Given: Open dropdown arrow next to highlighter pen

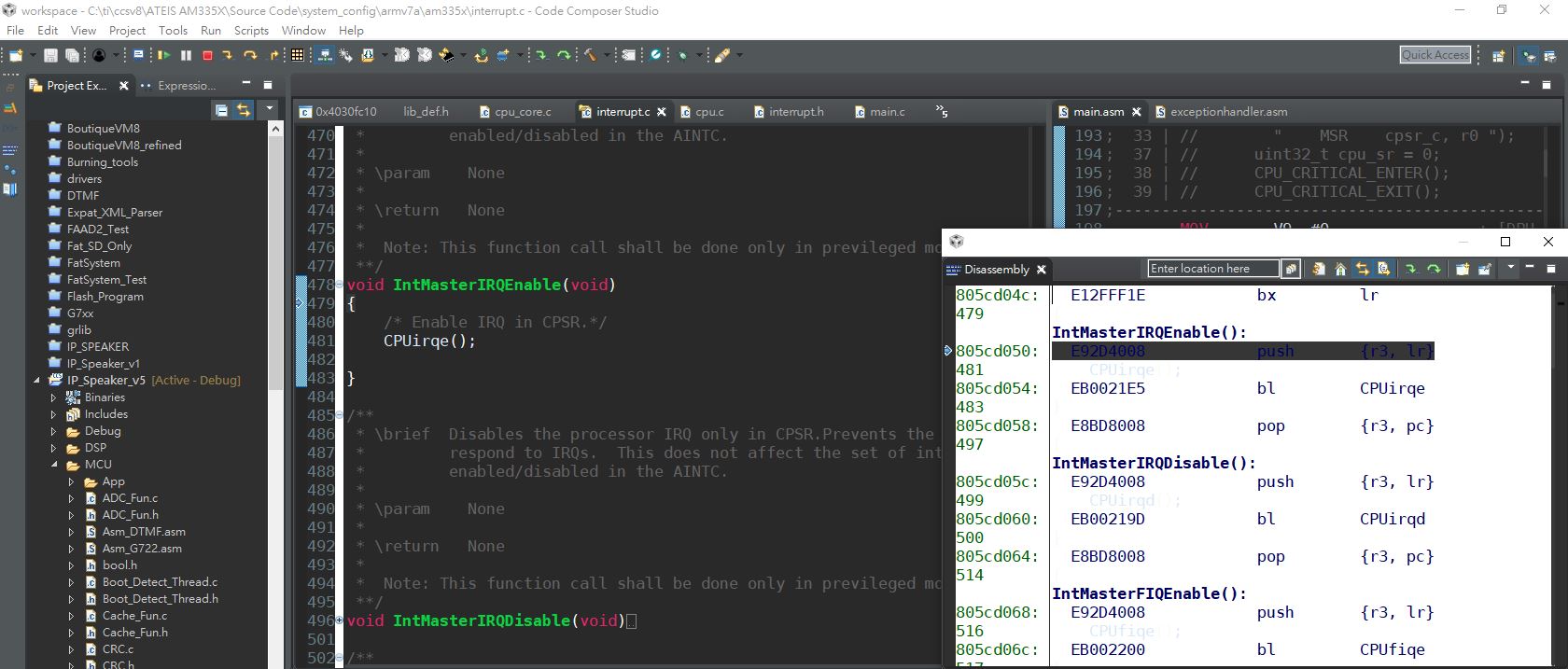Looking at the screenshot, I should [x=739, y=55].
